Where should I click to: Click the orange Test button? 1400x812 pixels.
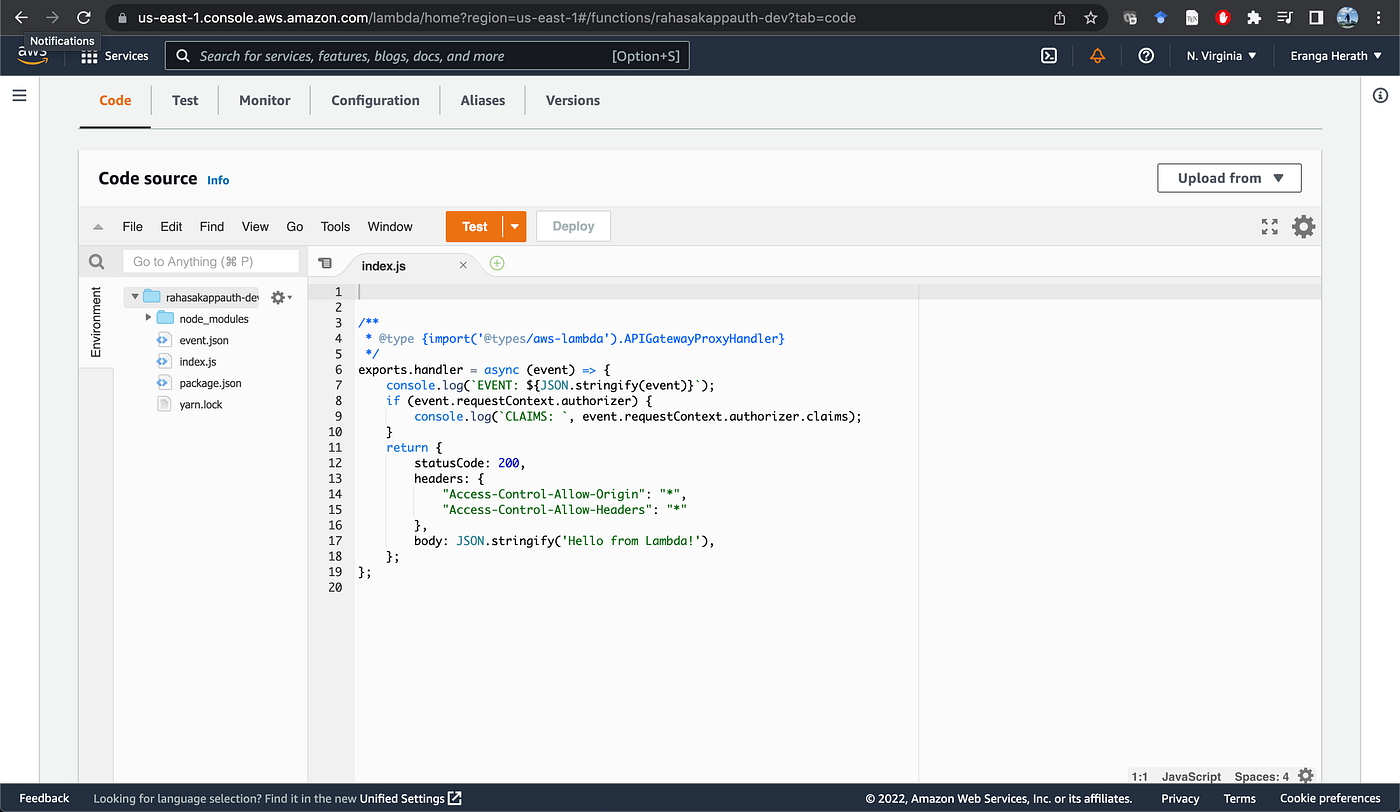coord(475,226)
